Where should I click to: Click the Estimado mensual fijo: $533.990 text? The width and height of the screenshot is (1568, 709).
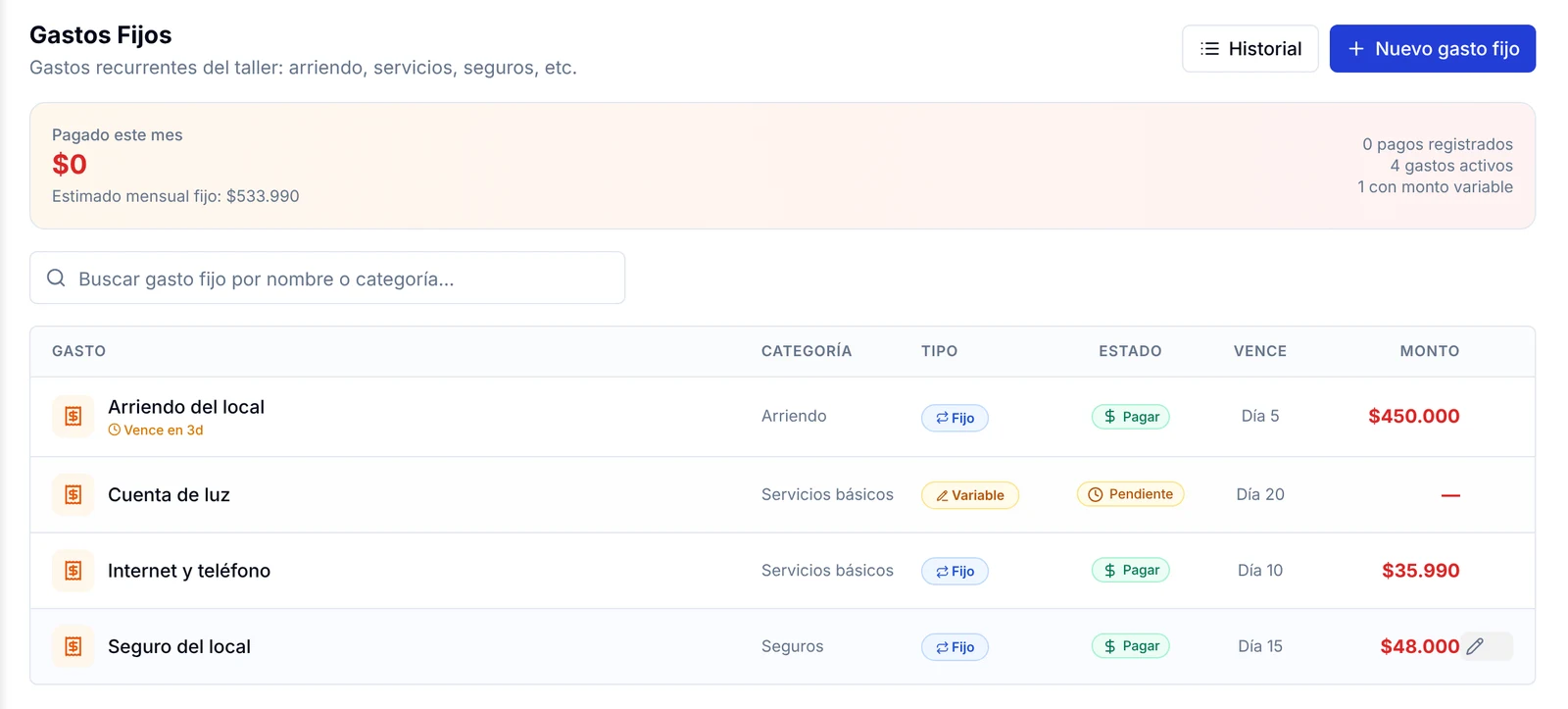tap(175, 196)
